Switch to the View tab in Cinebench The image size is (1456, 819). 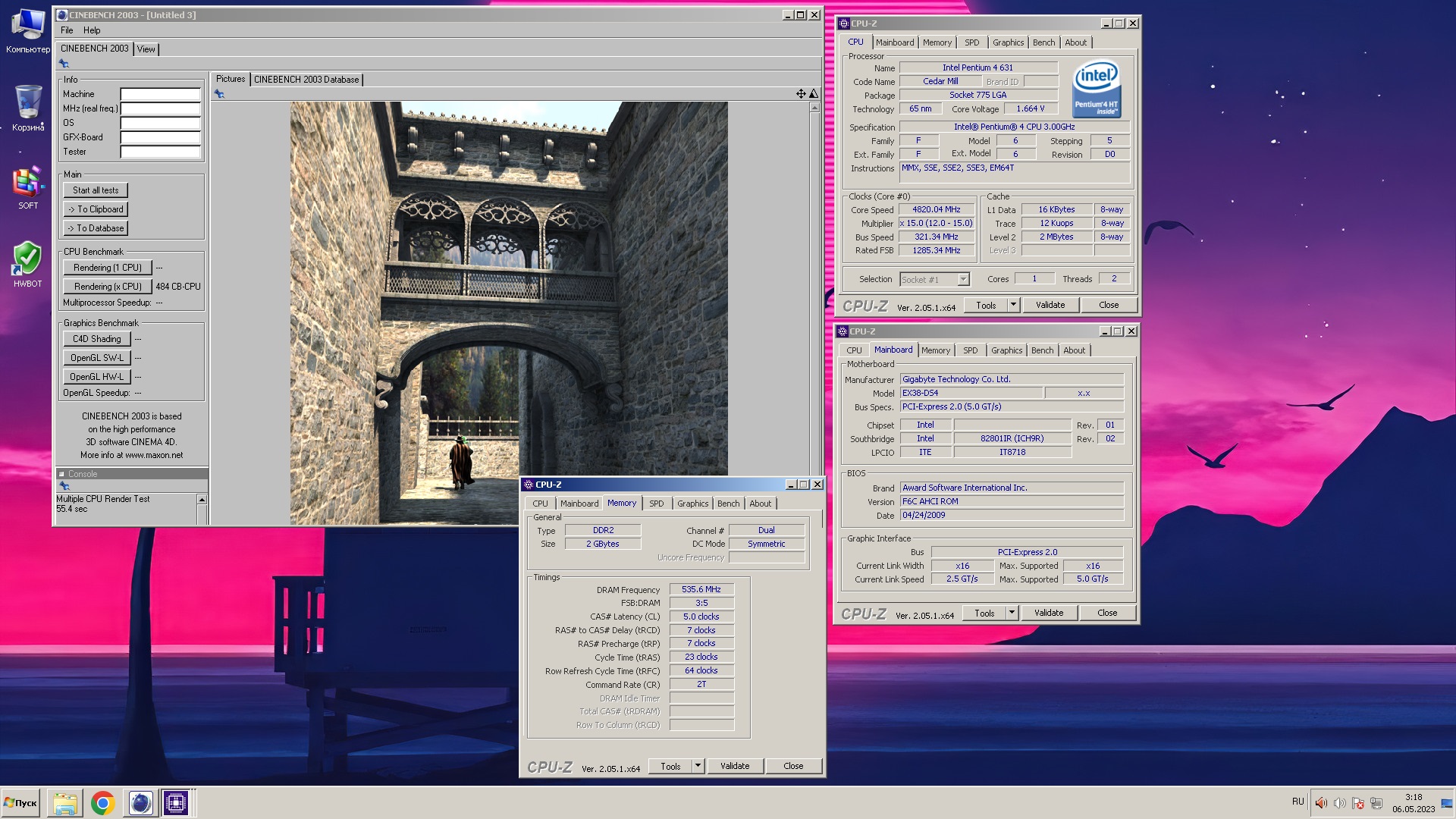[146, 49]
